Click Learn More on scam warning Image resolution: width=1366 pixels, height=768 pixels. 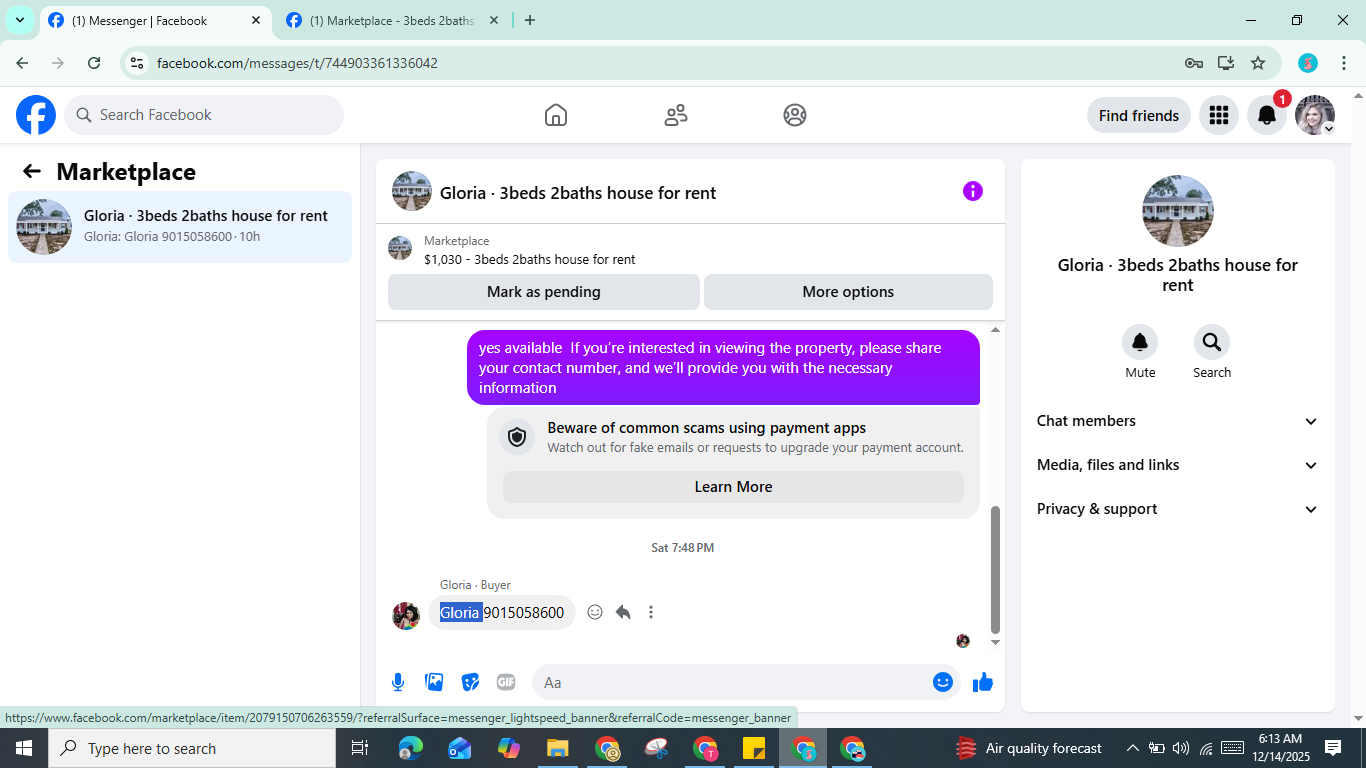point(733,487)
